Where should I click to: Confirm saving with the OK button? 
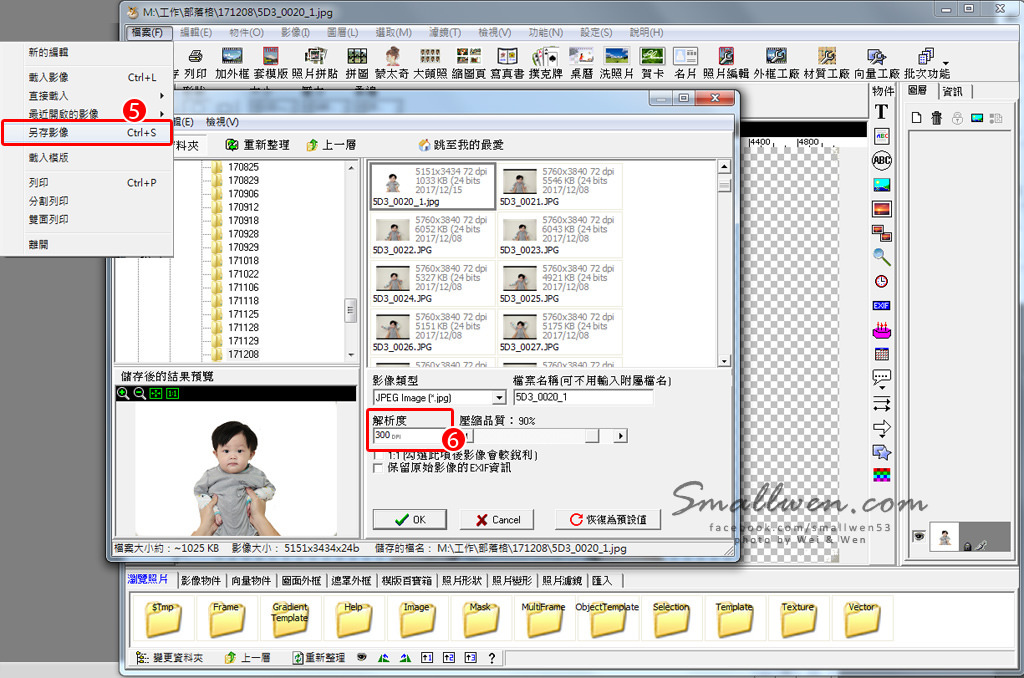point(410,520)
